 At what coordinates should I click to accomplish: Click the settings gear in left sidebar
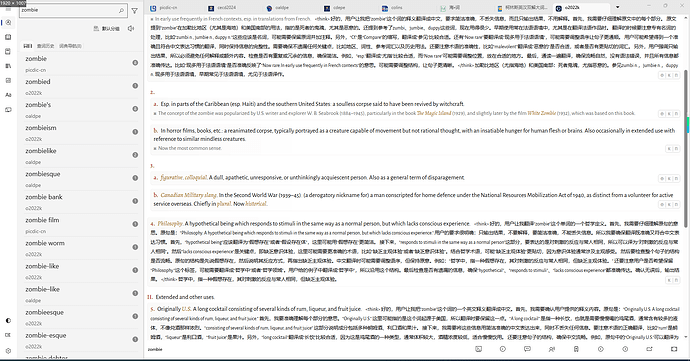8,351
